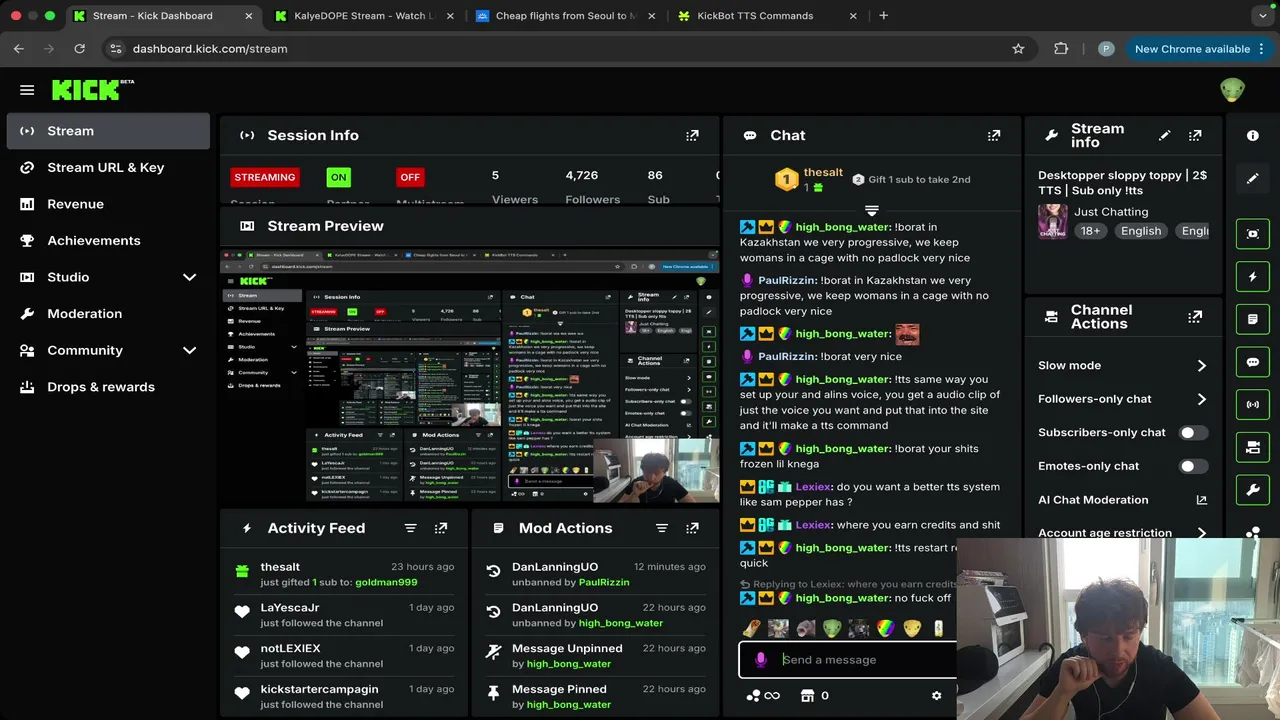Open AI Chat Moderation external link

[1201, 500]
